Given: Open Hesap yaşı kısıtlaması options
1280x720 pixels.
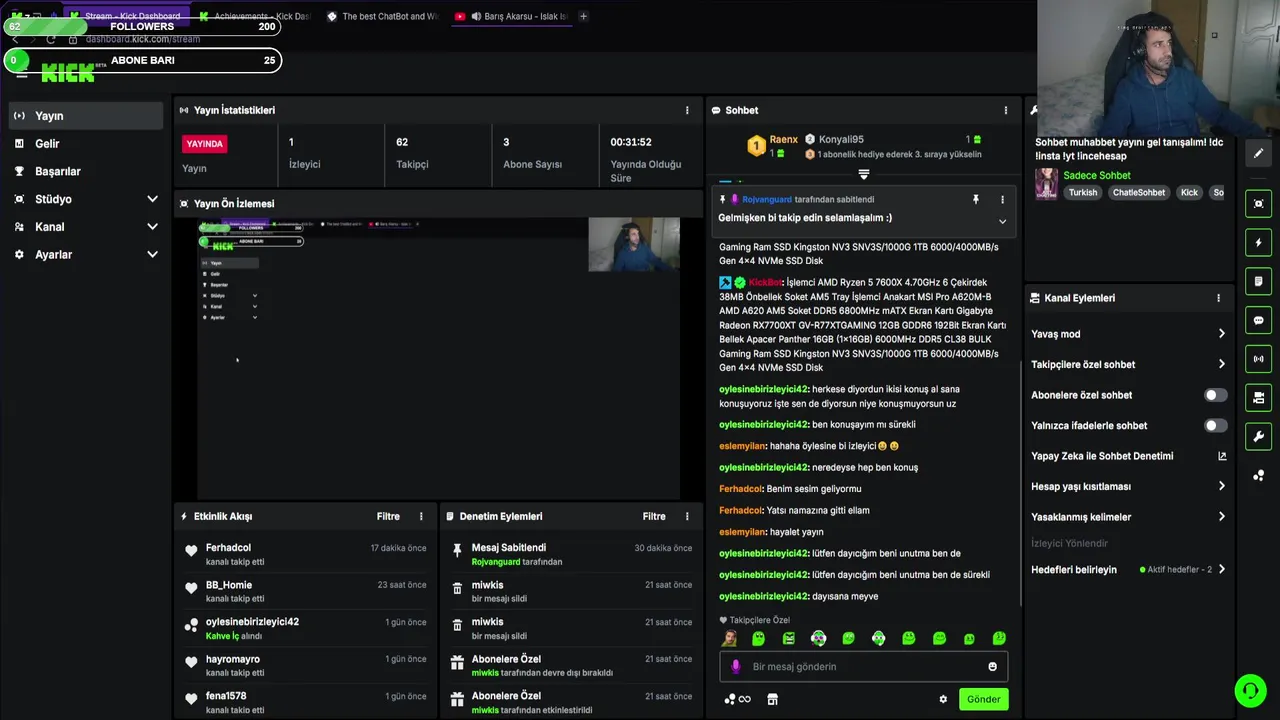Looking at the screenshot, I should pos(1127,486).
